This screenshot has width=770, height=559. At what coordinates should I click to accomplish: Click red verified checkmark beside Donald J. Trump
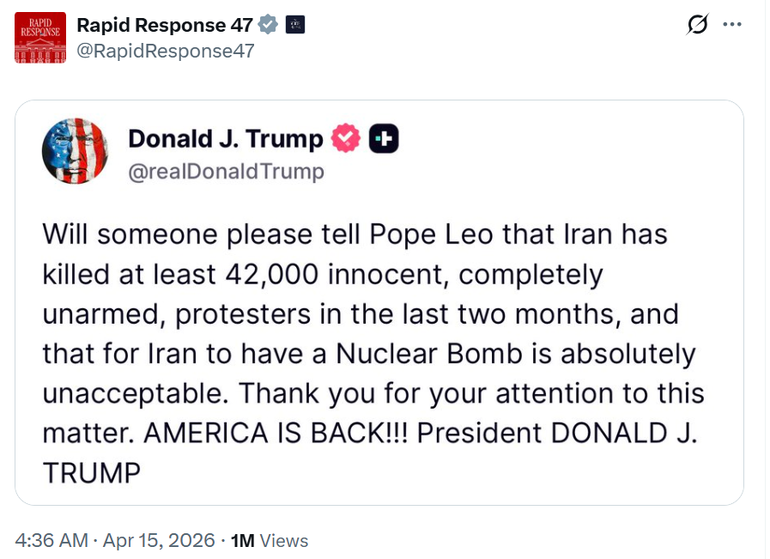click(347, 139)
